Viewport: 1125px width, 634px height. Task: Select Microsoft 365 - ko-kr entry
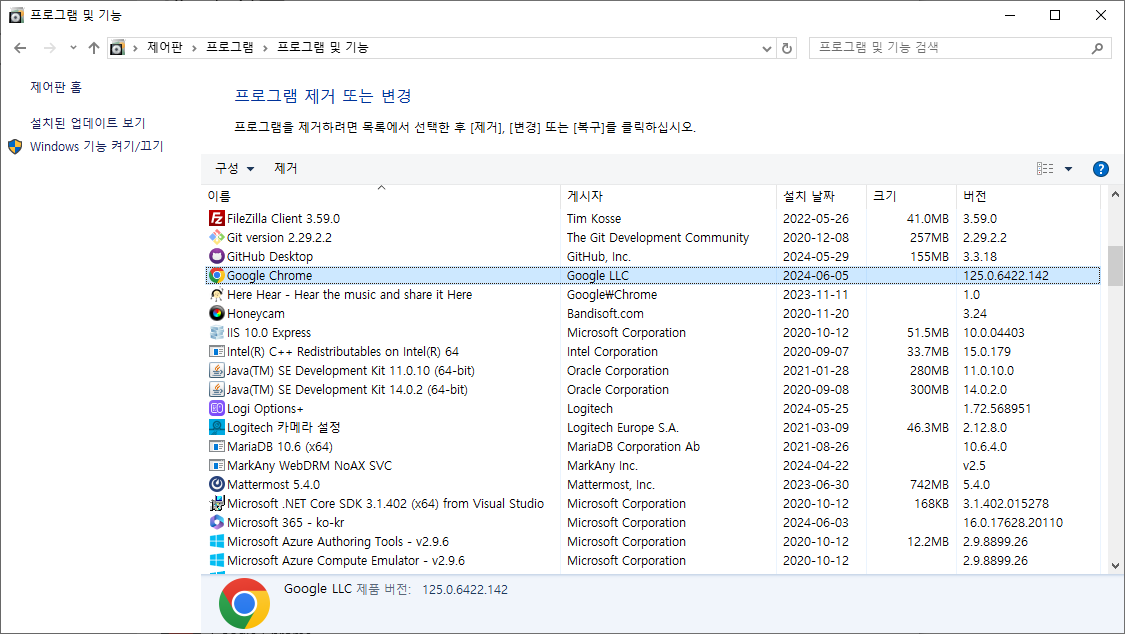tap(286, 523)
